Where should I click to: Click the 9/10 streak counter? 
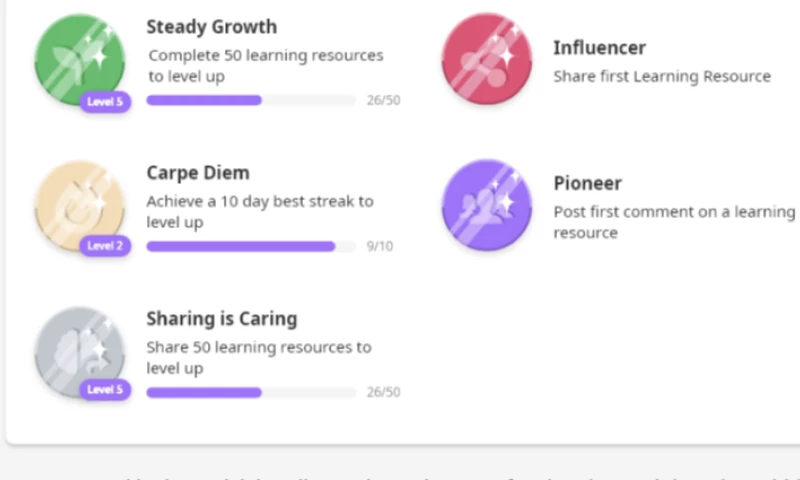tap(380, 246)
